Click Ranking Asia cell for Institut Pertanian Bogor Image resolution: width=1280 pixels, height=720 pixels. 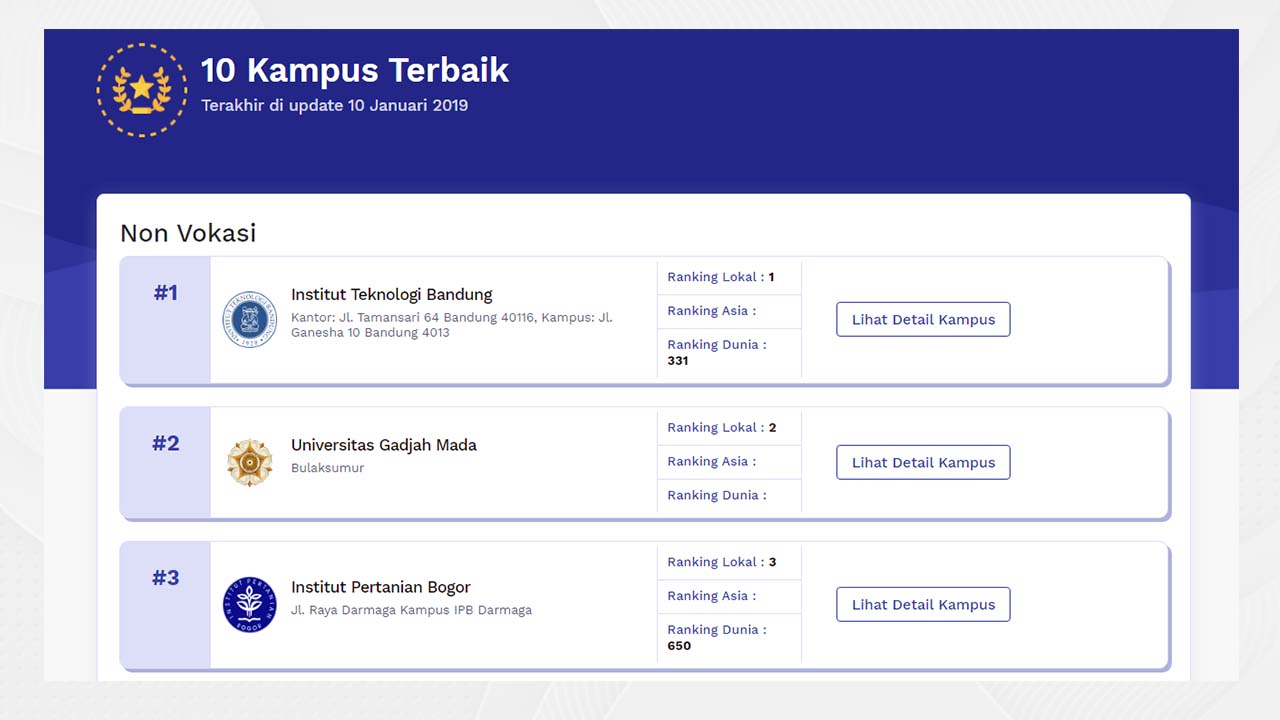pyautogui.click(x=729, y=596)
